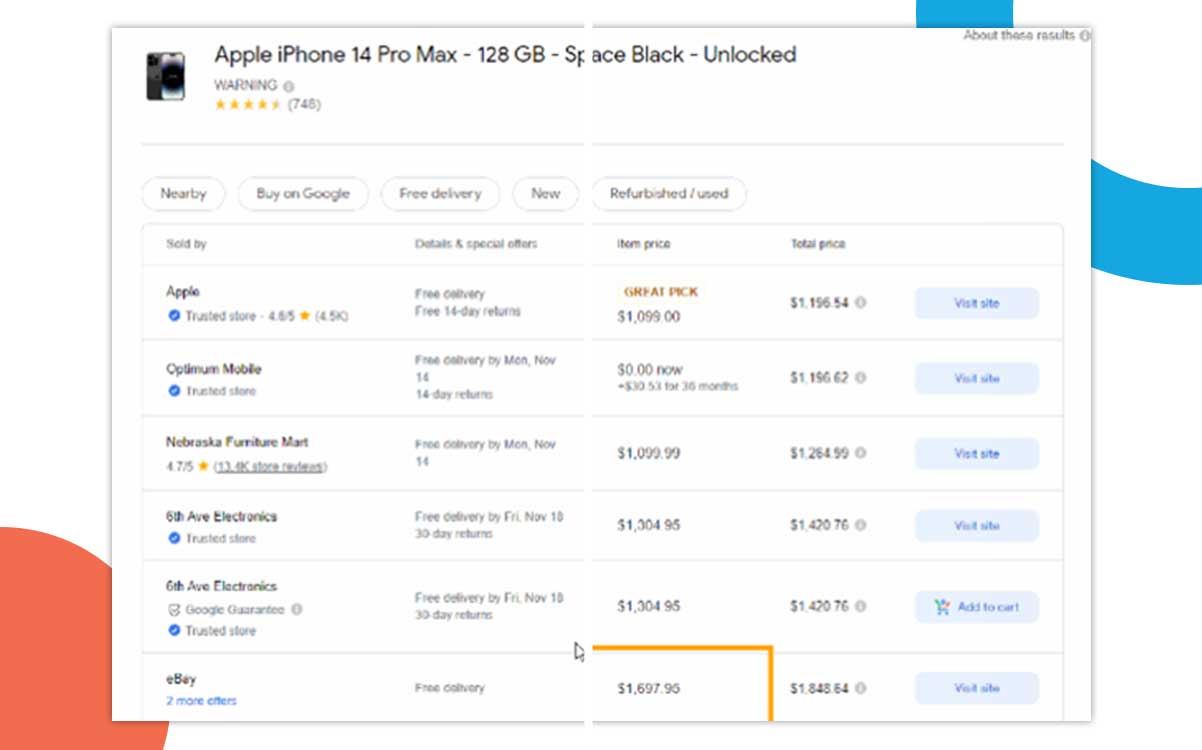Visit site for 6th Ave Electronics $1,304.95 without Google Guarantee
Image resolution: width=1202 pixels, height=750 pixels.
976,526
